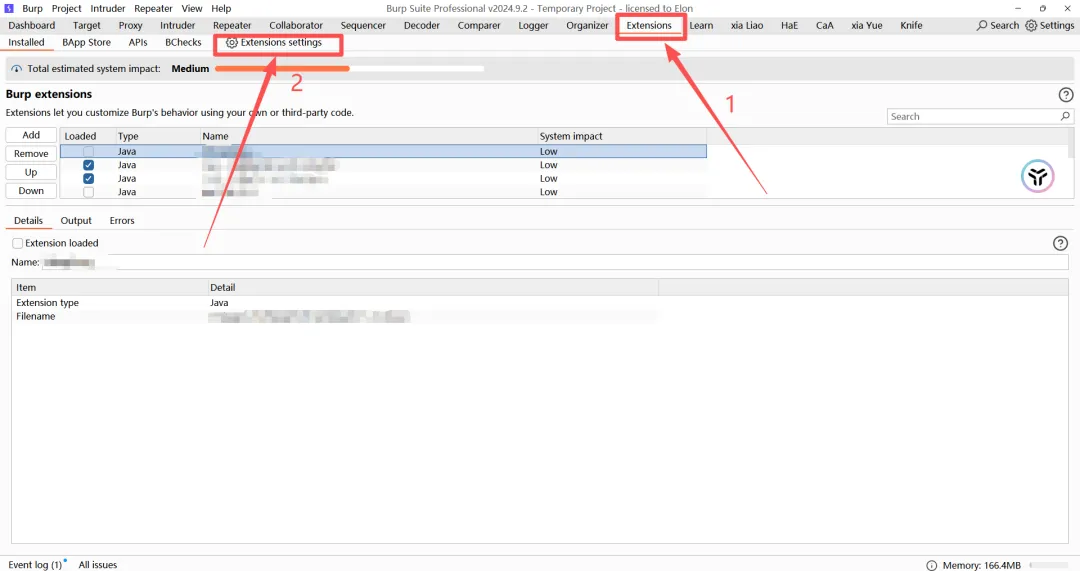Show the Details tab
This screenshot has height=571, width=1080.
point(28,221)
